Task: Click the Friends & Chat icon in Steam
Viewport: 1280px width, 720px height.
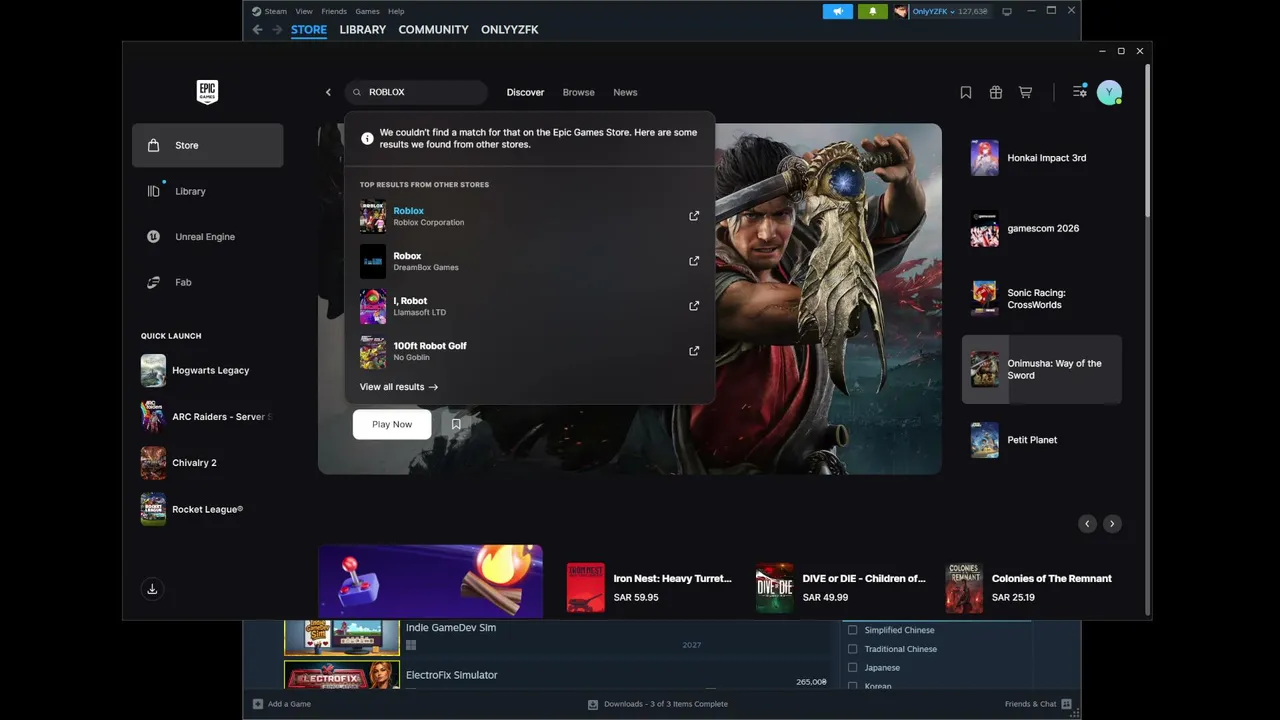Action: tap(1067, 704)
